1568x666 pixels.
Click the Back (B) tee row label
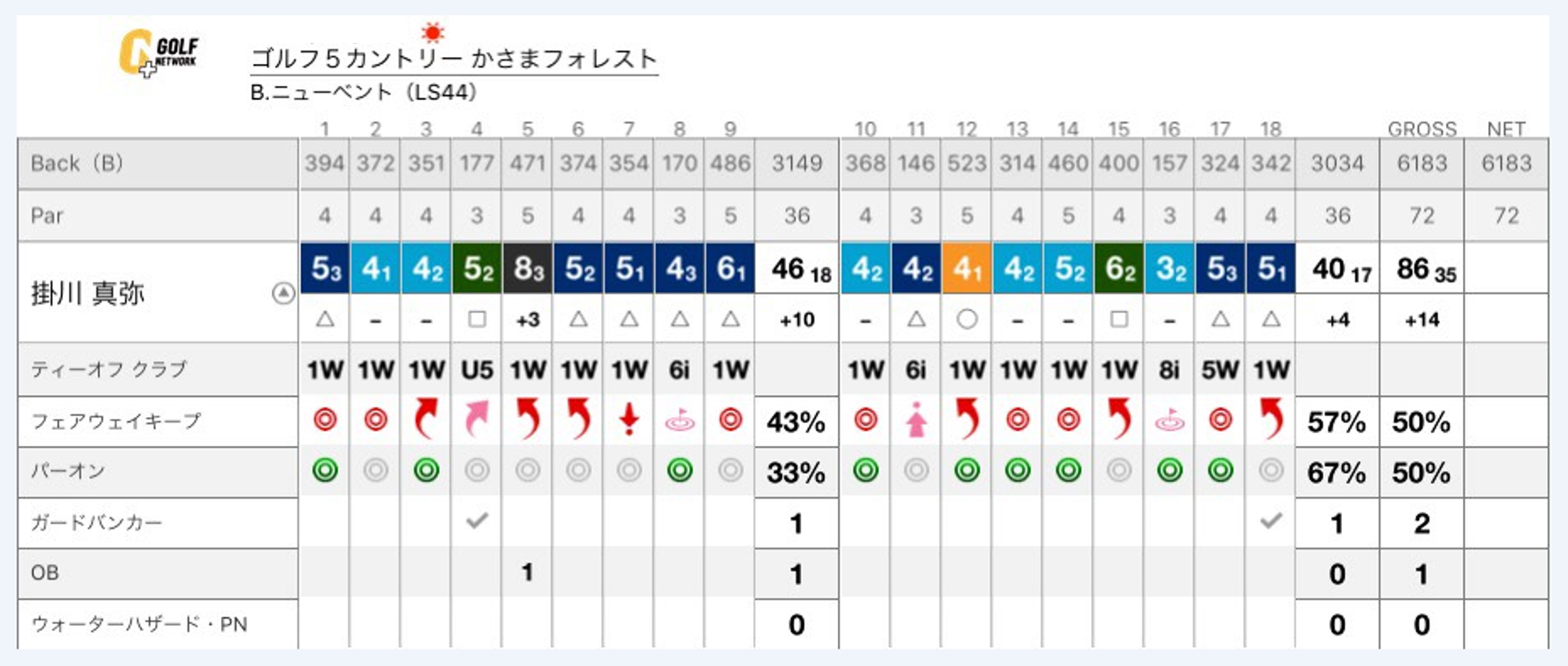[x=77, y=163]
